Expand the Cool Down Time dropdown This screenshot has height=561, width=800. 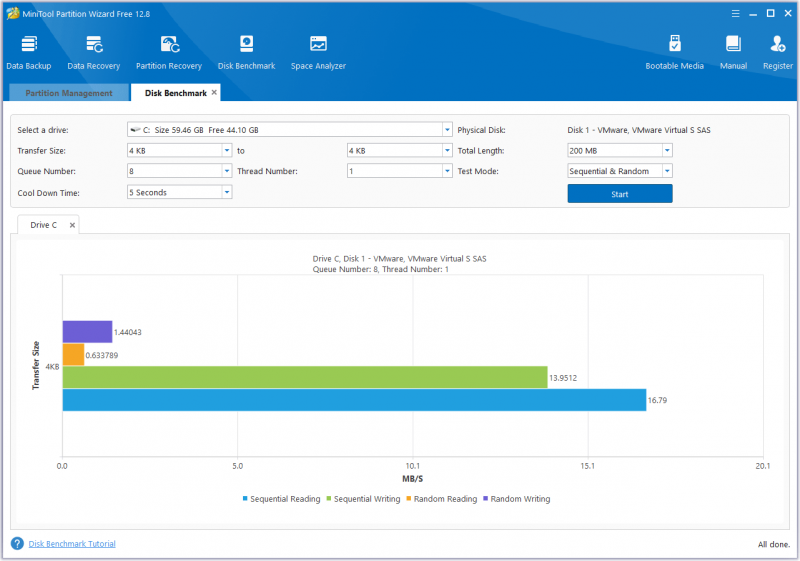[227, 192]
